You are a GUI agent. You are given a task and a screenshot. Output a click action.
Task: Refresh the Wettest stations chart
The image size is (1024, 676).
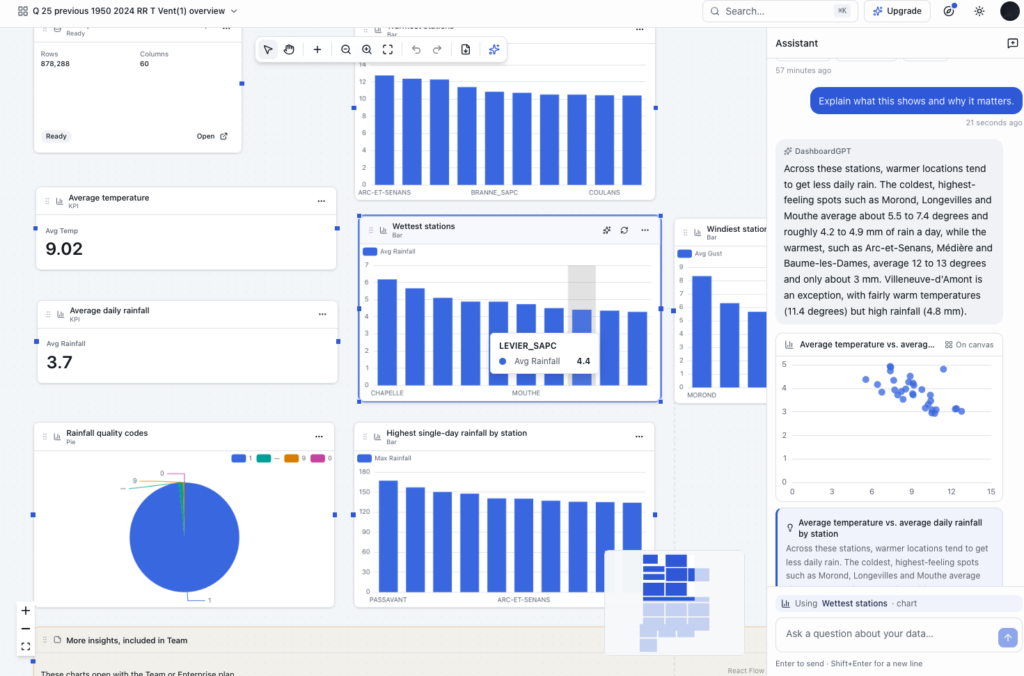(624, 230)
